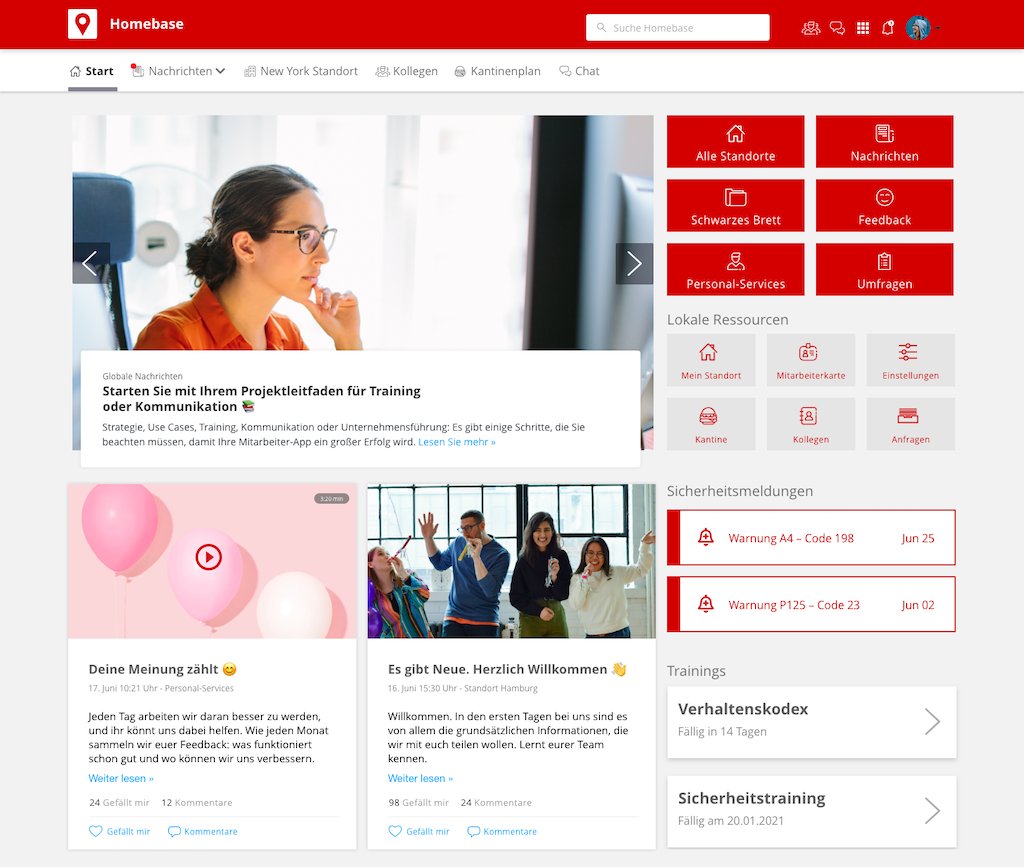1024x867 pixels.
Task: Open the Schwarzes Brett board
Action: (x=735, y=205)
